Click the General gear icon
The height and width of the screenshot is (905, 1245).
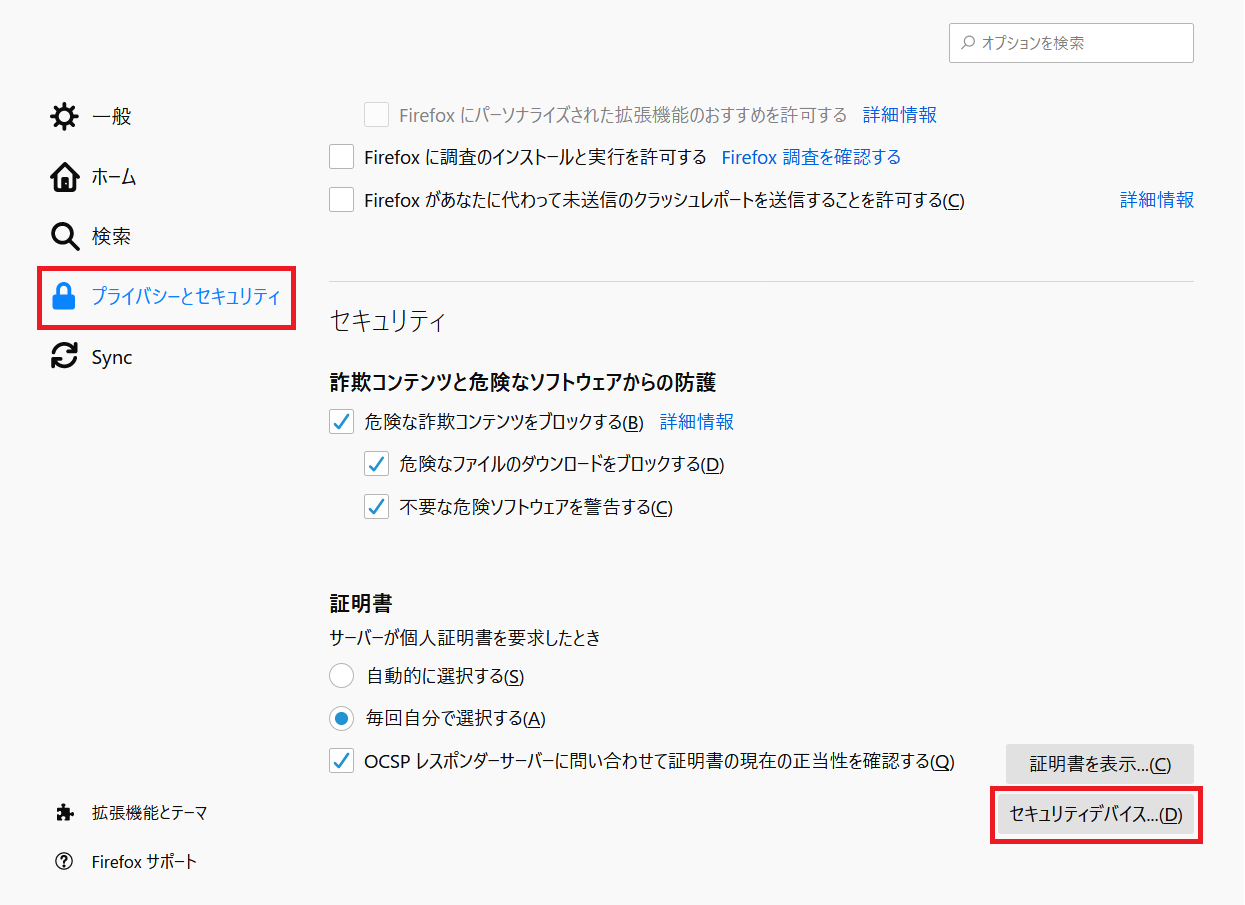(x=64, y=117)
